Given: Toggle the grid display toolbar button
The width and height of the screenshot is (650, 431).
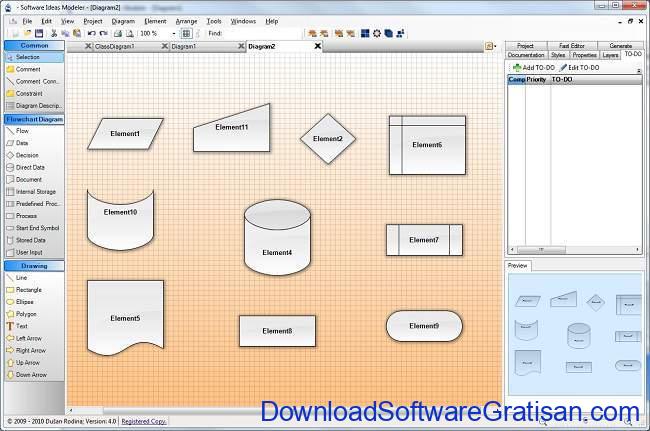Looking at the screenshot, I should coord(186,33).
